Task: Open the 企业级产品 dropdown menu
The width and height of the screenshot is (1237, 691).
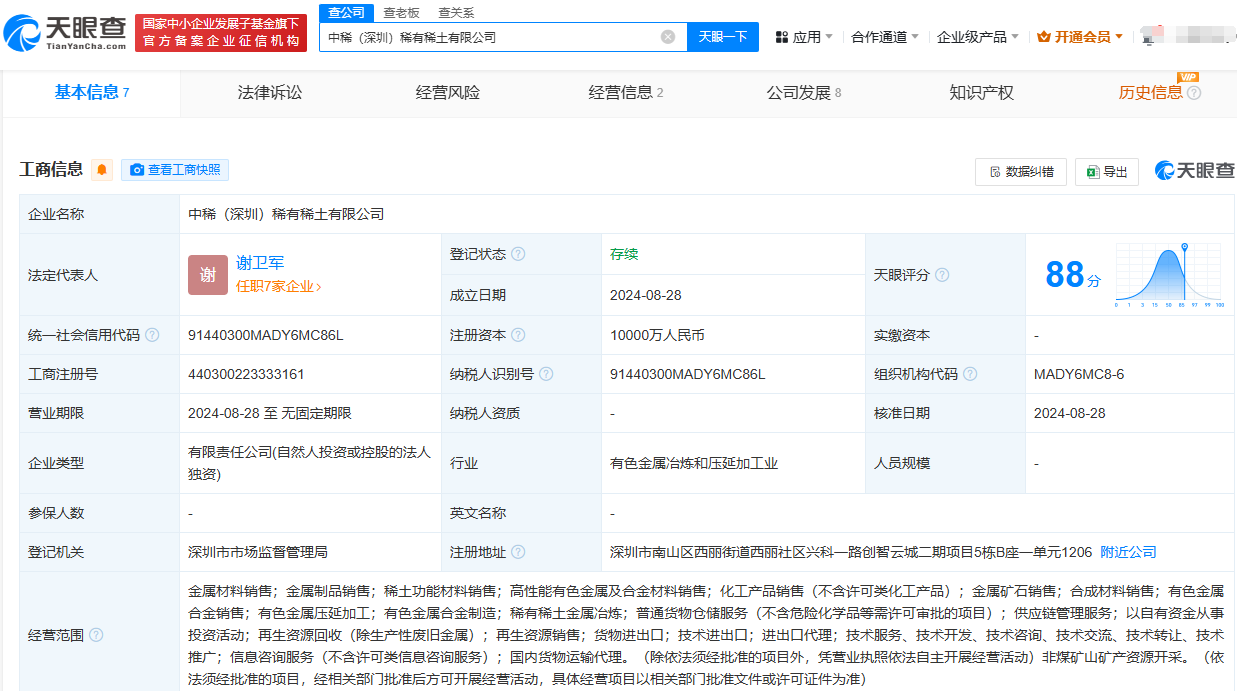Action: coord(978,37)
